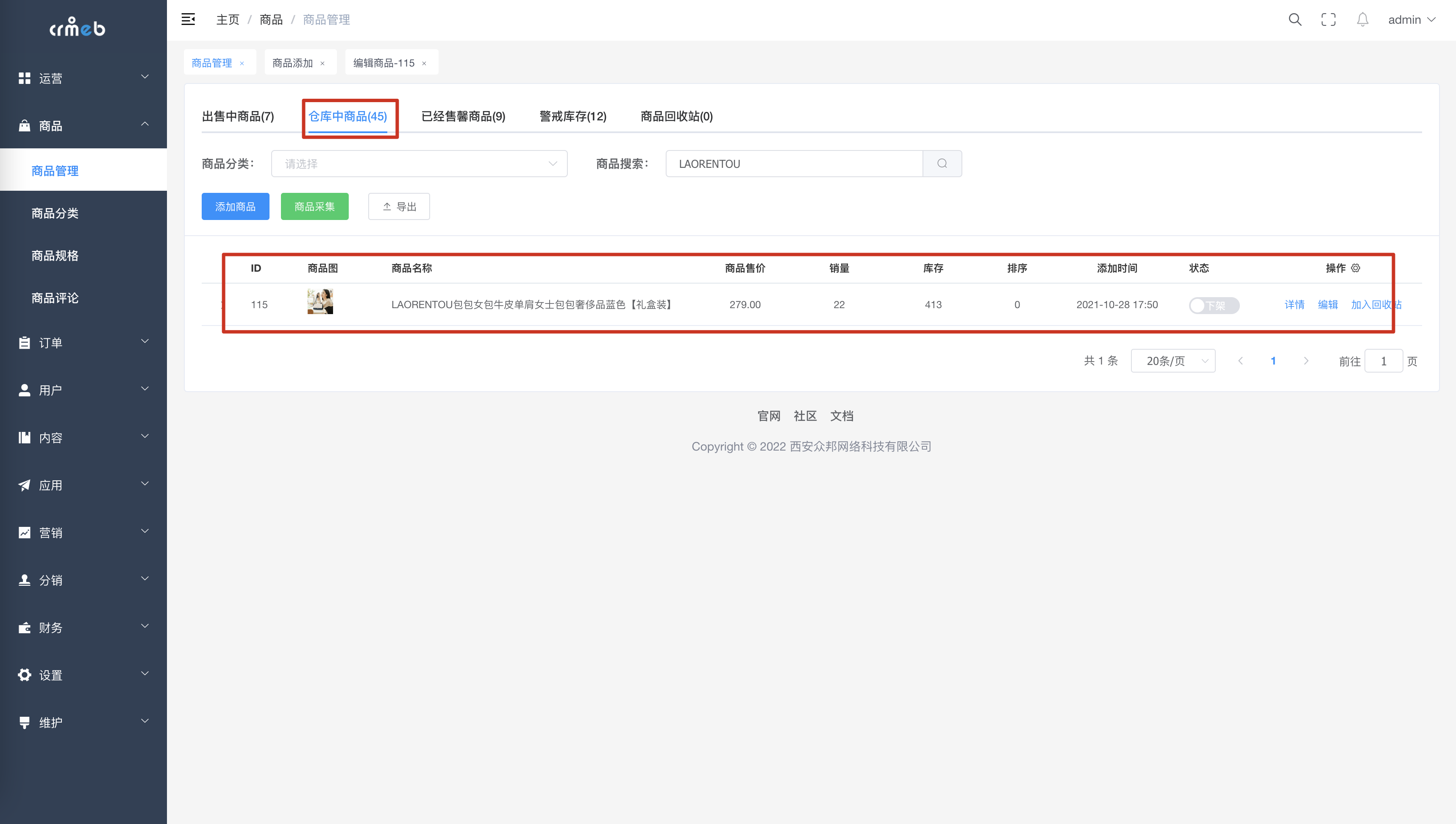The image size is (1456, 824).
Task: Click the crmeb logo
Action: [x=77, y=27]
